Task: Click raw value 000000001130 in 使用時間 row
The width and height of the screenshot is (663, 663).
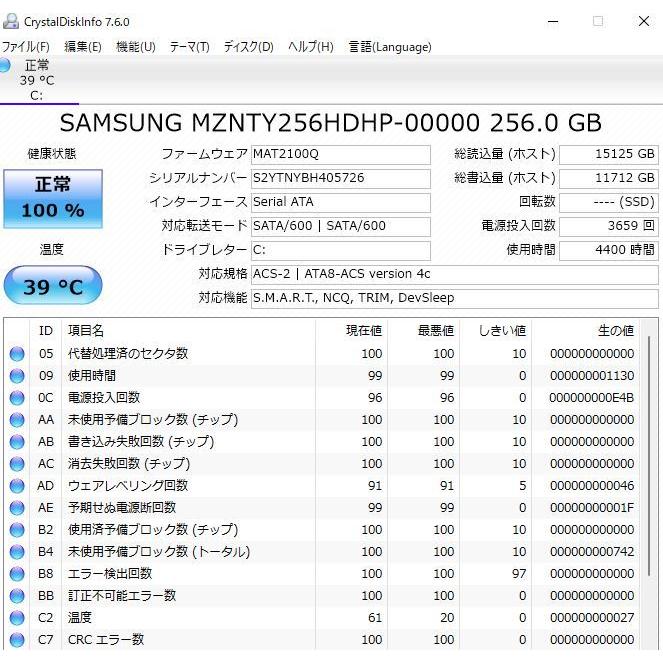Action: (592, 375)
